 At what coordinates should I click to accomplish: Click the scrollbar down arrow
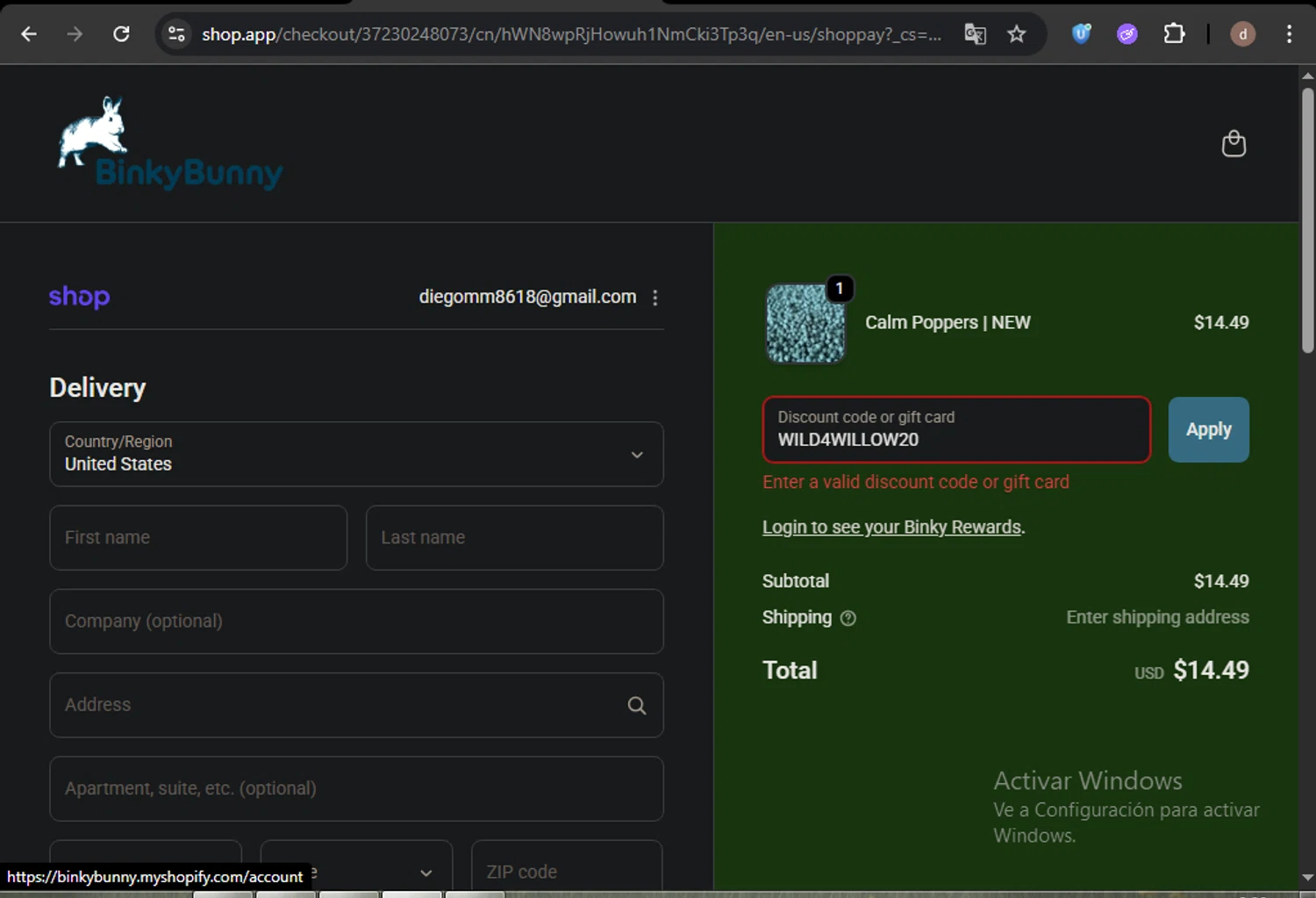tap(1307, 877)
